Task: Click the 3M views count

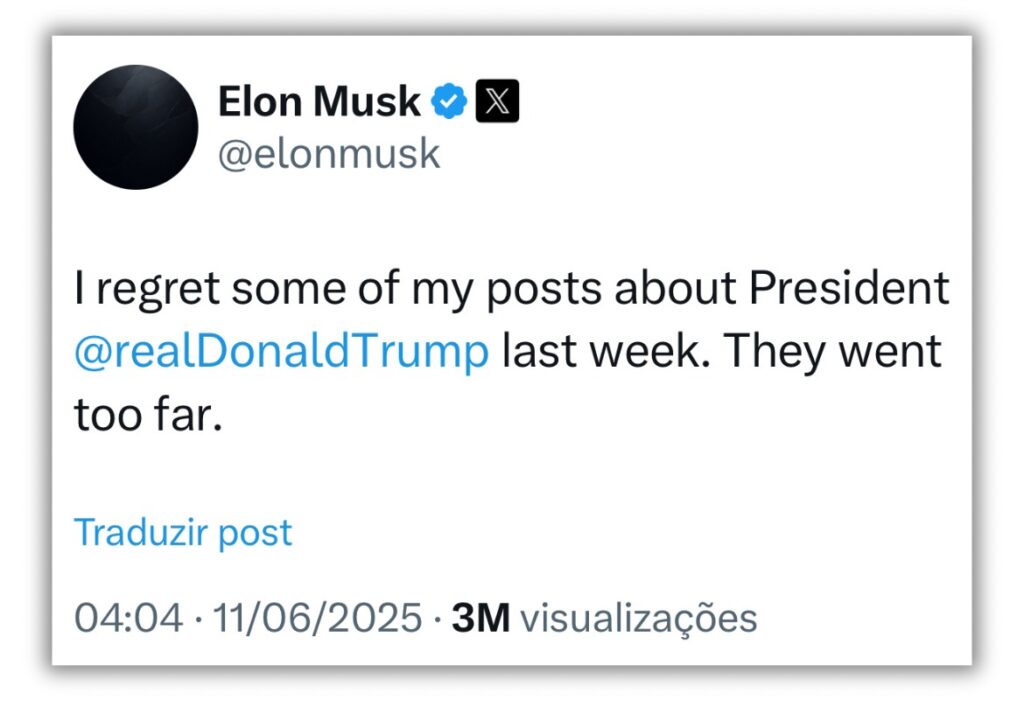Action: click(x=481, y=618)
